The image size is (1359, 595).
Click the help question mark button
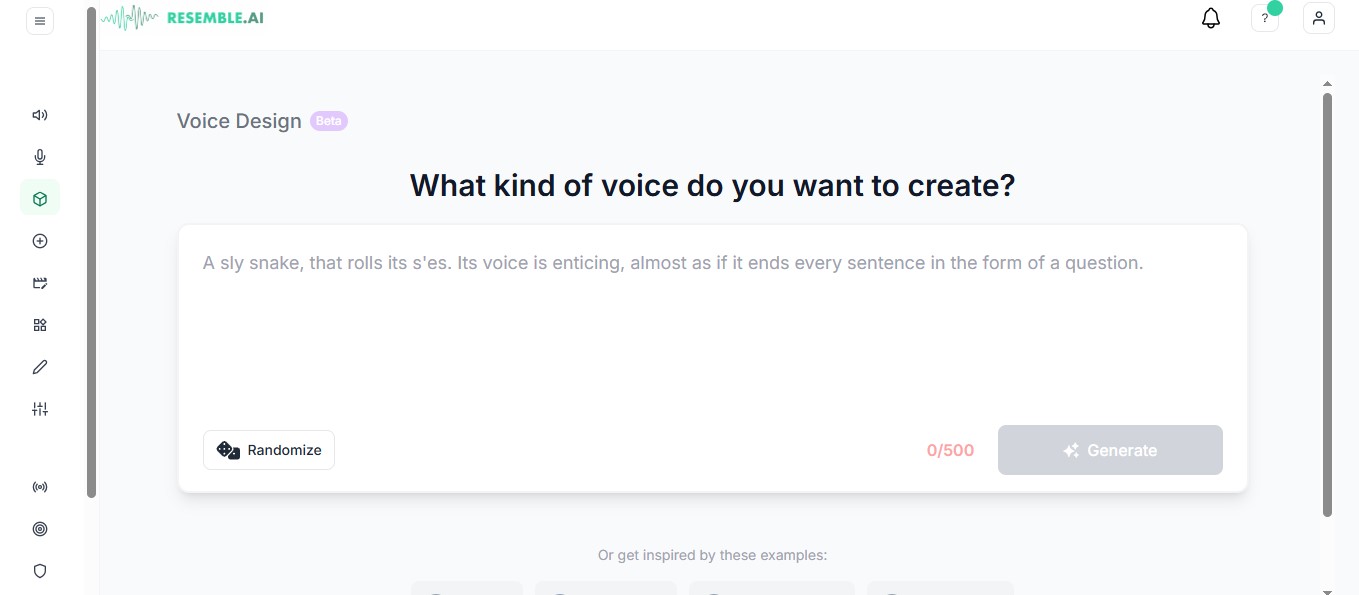tap(1265, 18)
